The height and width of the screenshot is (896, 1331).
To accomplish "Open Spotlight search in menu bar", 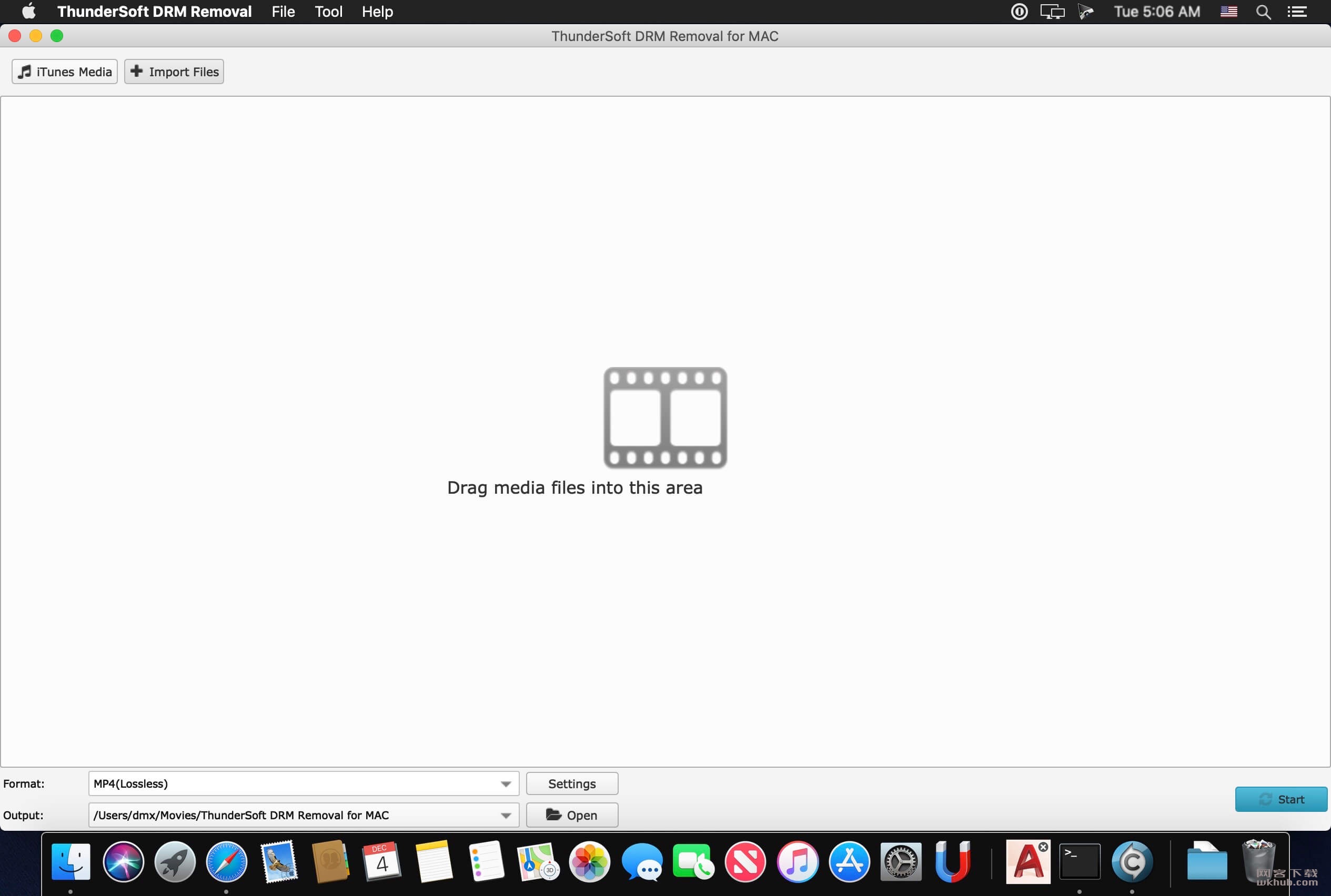I will pos(1263,12).
